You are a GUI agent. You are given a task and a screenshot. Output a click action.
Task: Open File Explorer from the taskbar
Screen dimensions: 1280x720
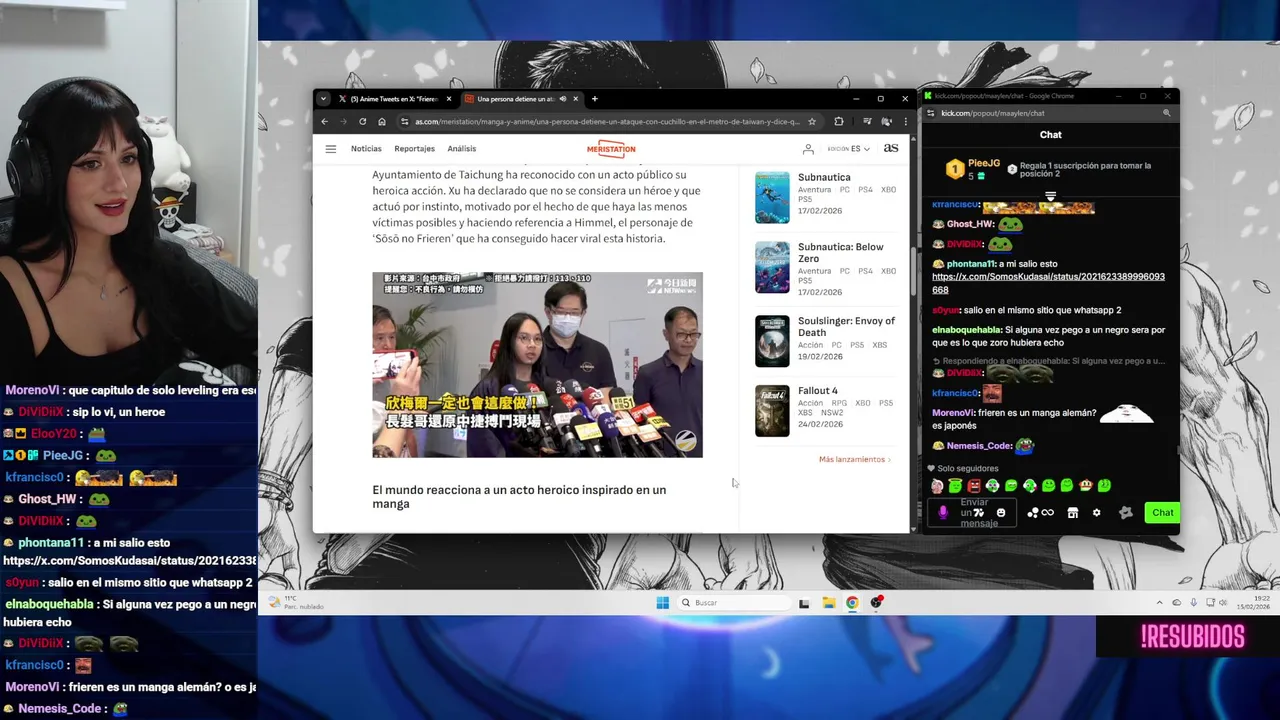point(829,602)
